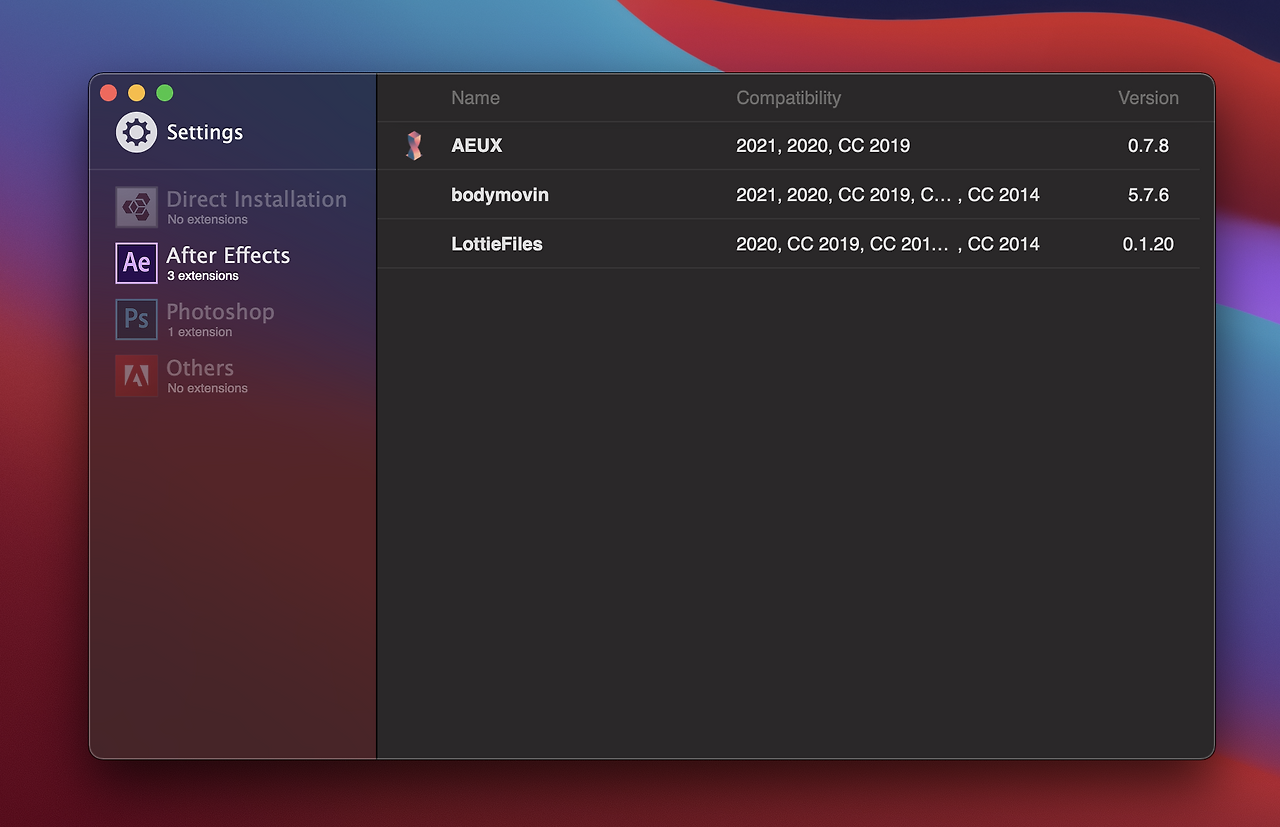Viewport: 1280px width, 827px height.
Task: Select Direct Installation in sidebar
Action: (257, 199)
